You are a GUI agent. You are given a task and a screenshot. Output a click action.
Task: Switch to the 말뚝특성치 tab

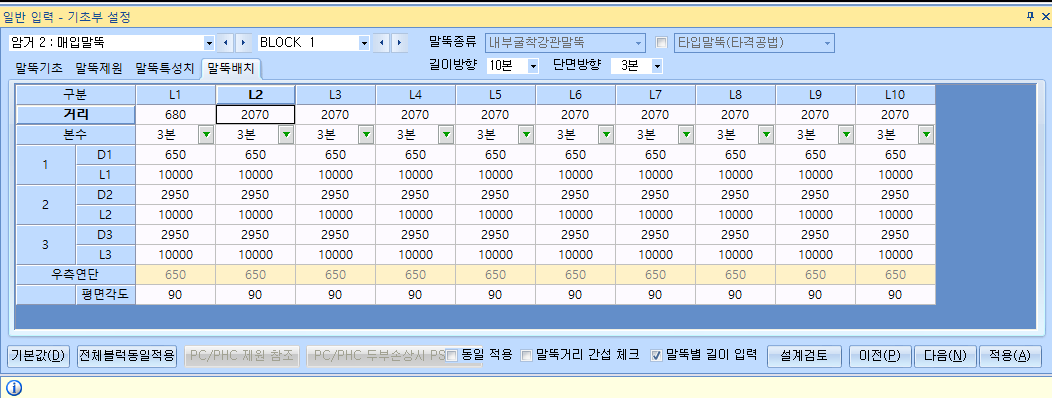[165, 68]
